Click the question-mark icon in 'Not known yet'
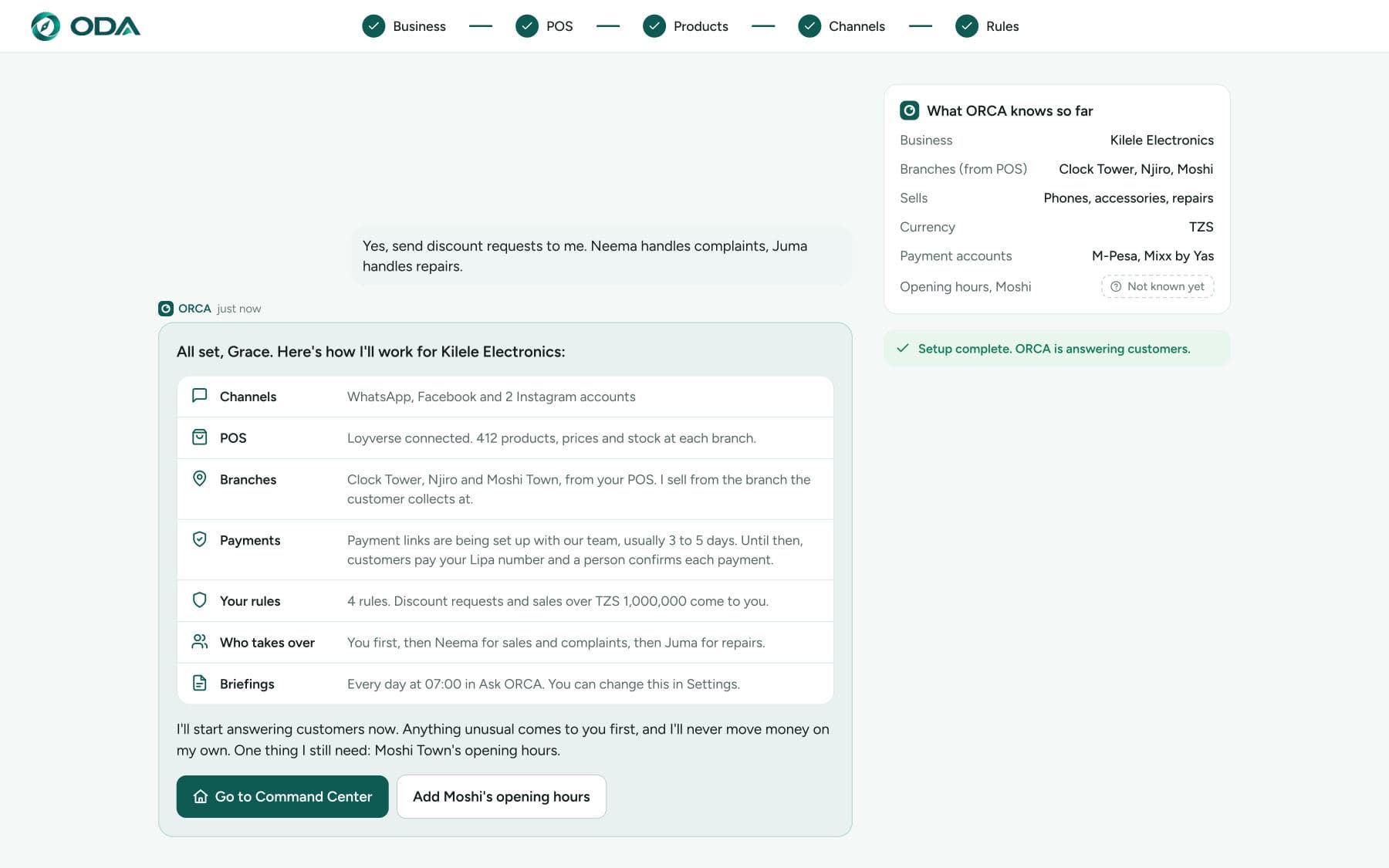1389x868 pixels. (x=1116, y=286)
